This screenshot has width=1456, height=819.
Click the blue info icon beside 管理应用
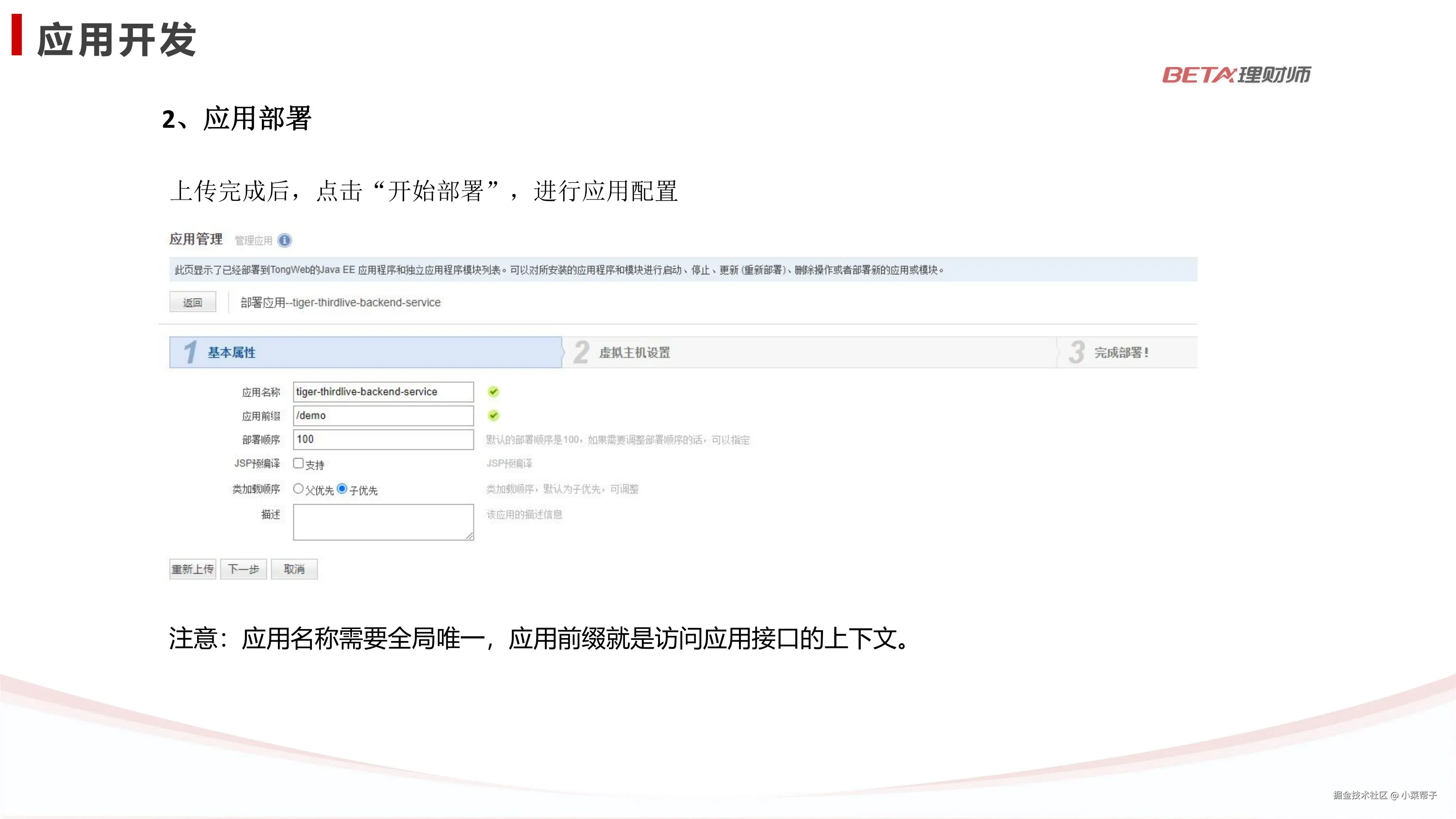(285, 240)
